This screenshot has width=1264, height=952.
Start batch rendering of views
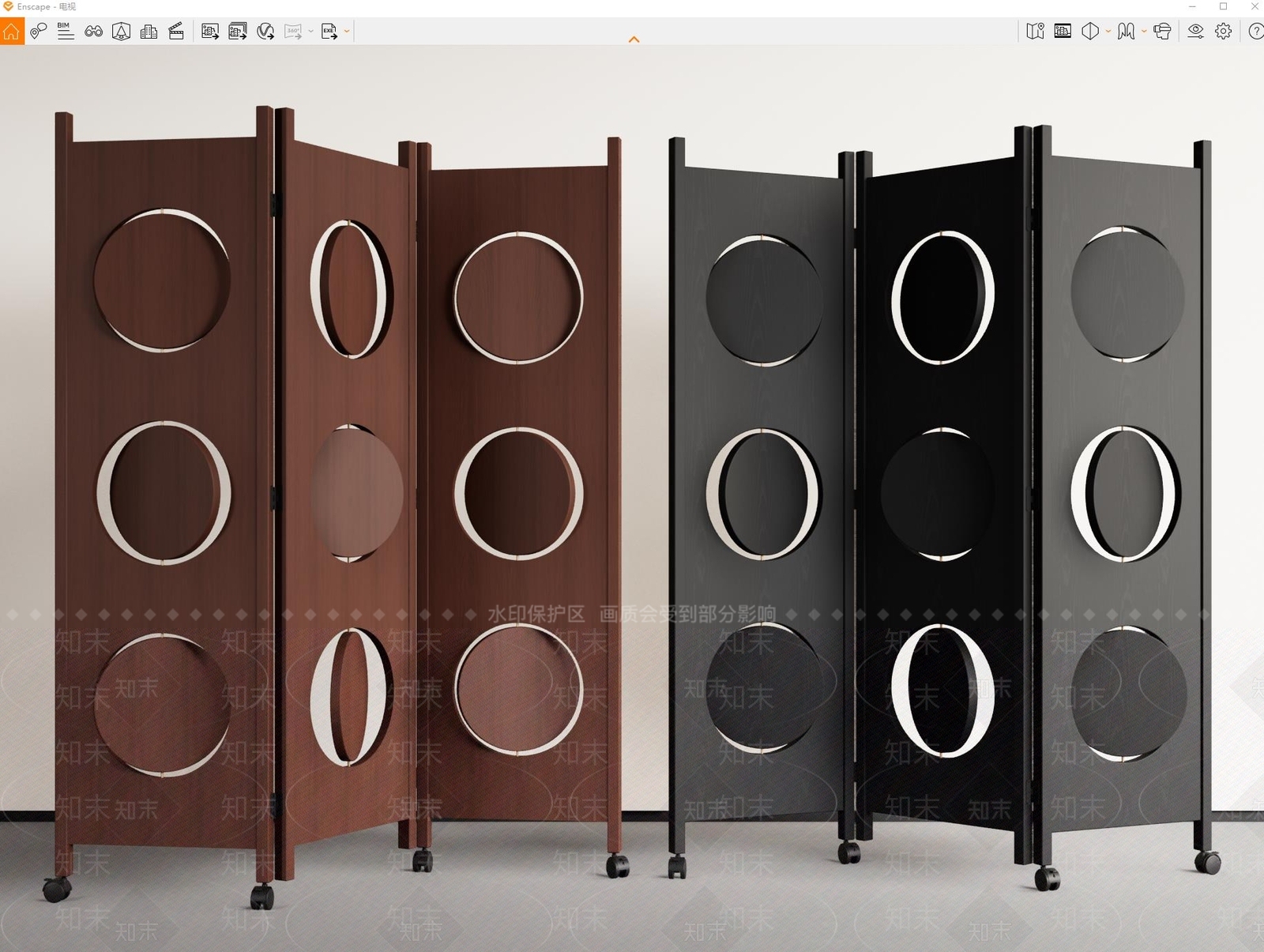238,32
